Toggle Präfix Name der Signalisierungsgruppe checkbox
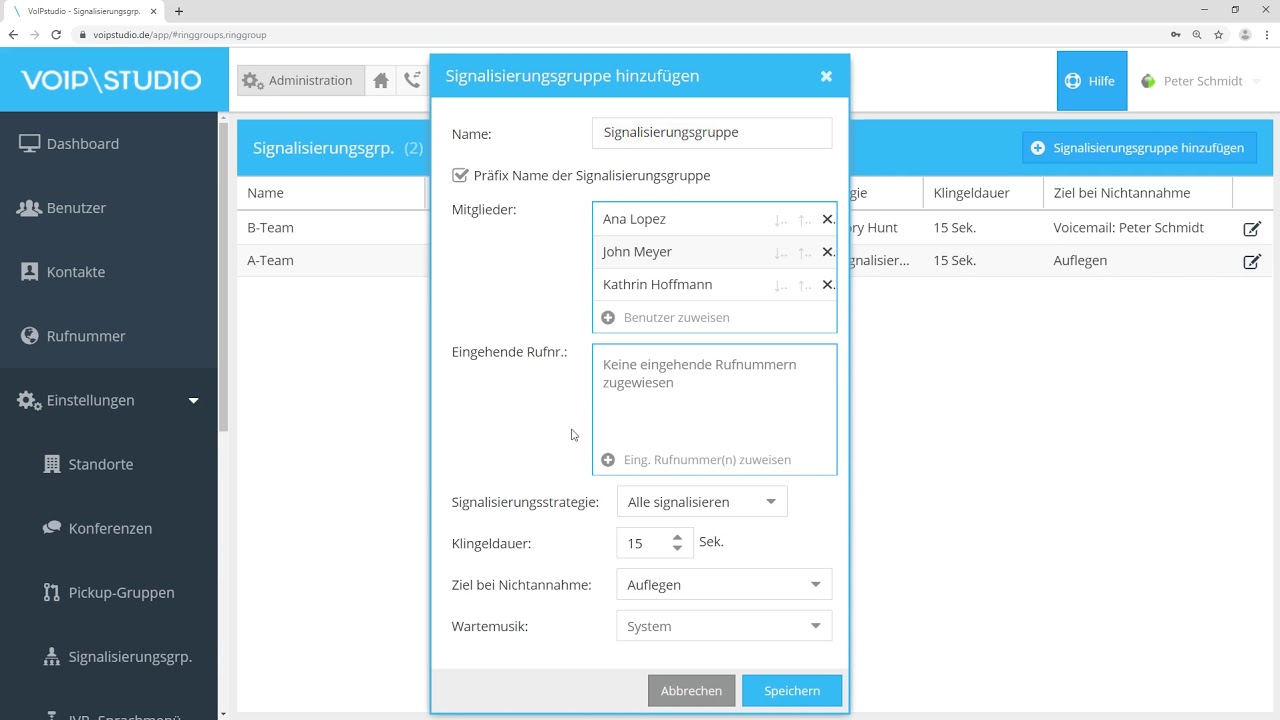Screen dimensions: 1280x720 (460, 175)
